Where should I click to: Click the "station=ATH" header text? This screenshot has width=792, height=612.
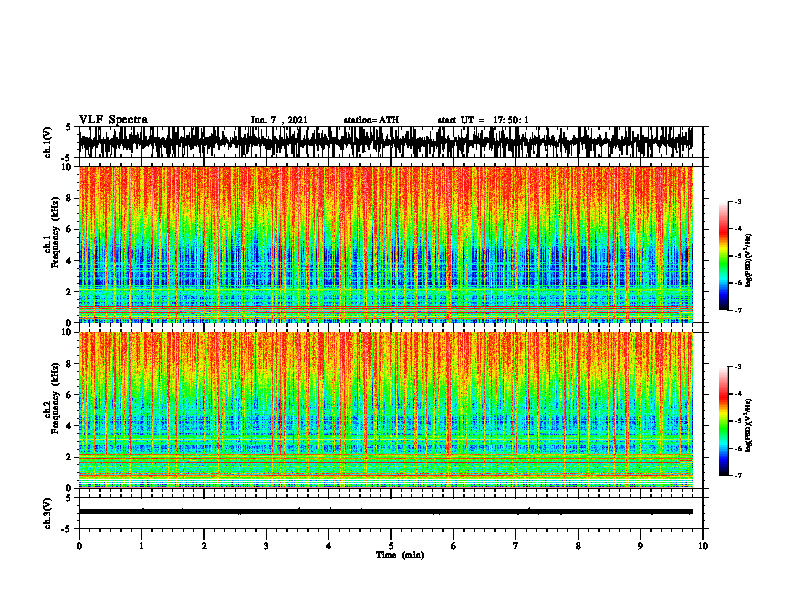pyautogui.click(x=371, y=120)
